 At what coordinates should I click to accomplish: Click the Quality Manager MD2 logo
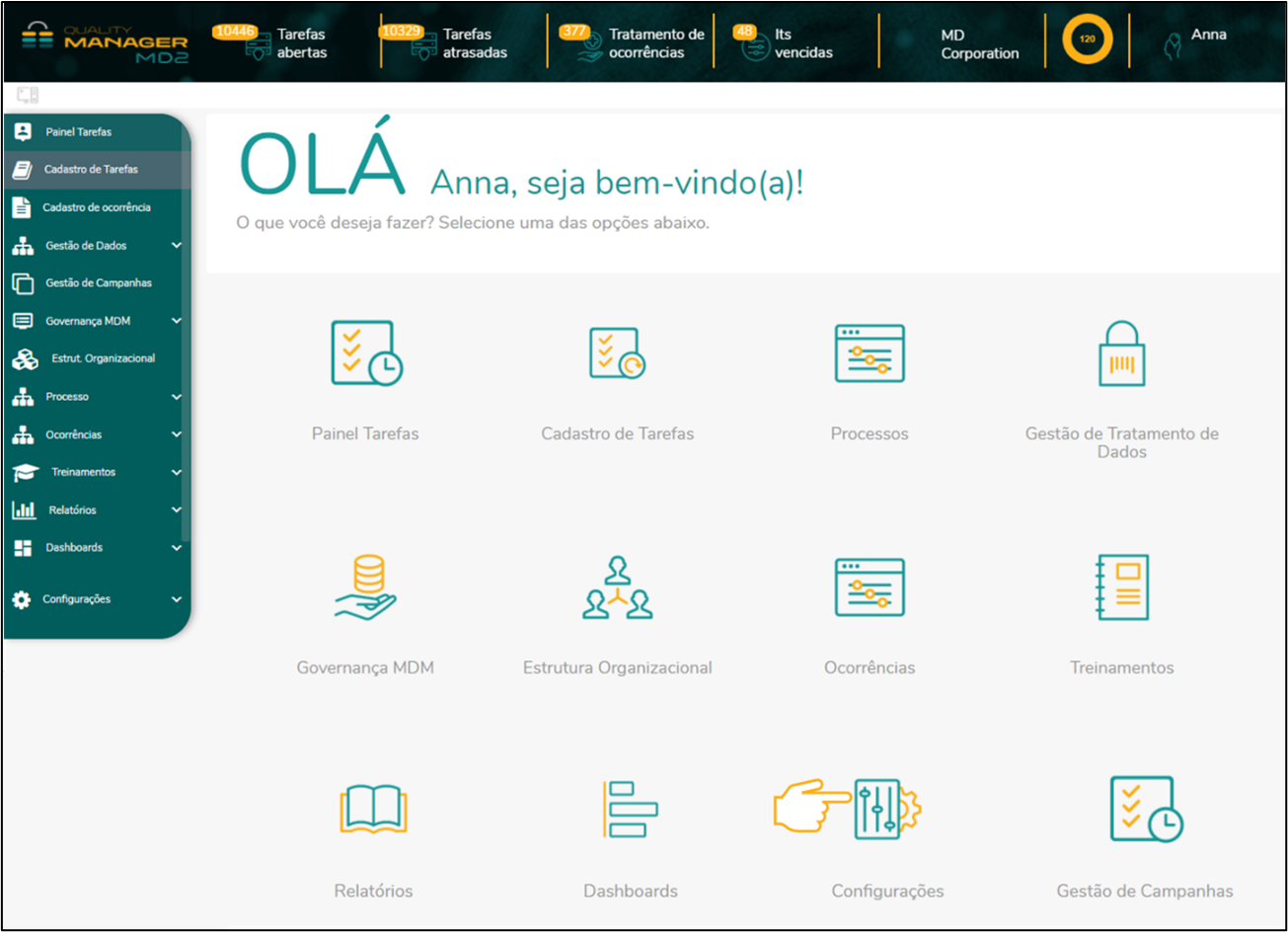pyautogui.click(x=104, y=41)
